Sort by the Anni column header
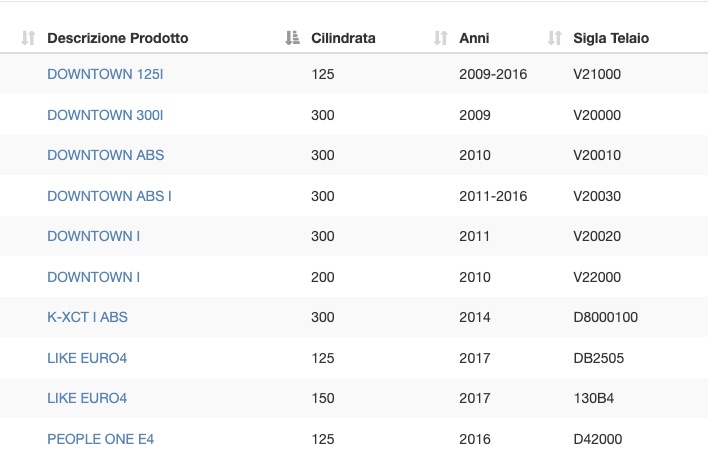This screenshot has height=463, width=708. coord(474,38)
